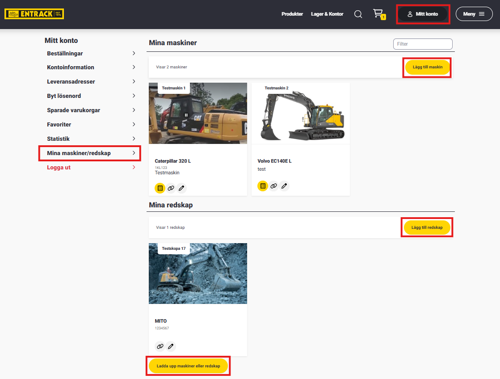This screenshot has width=500, height=379.
Task: Edit Volvo EC140E L with pencil icon
Action: (x=284, y=186)
